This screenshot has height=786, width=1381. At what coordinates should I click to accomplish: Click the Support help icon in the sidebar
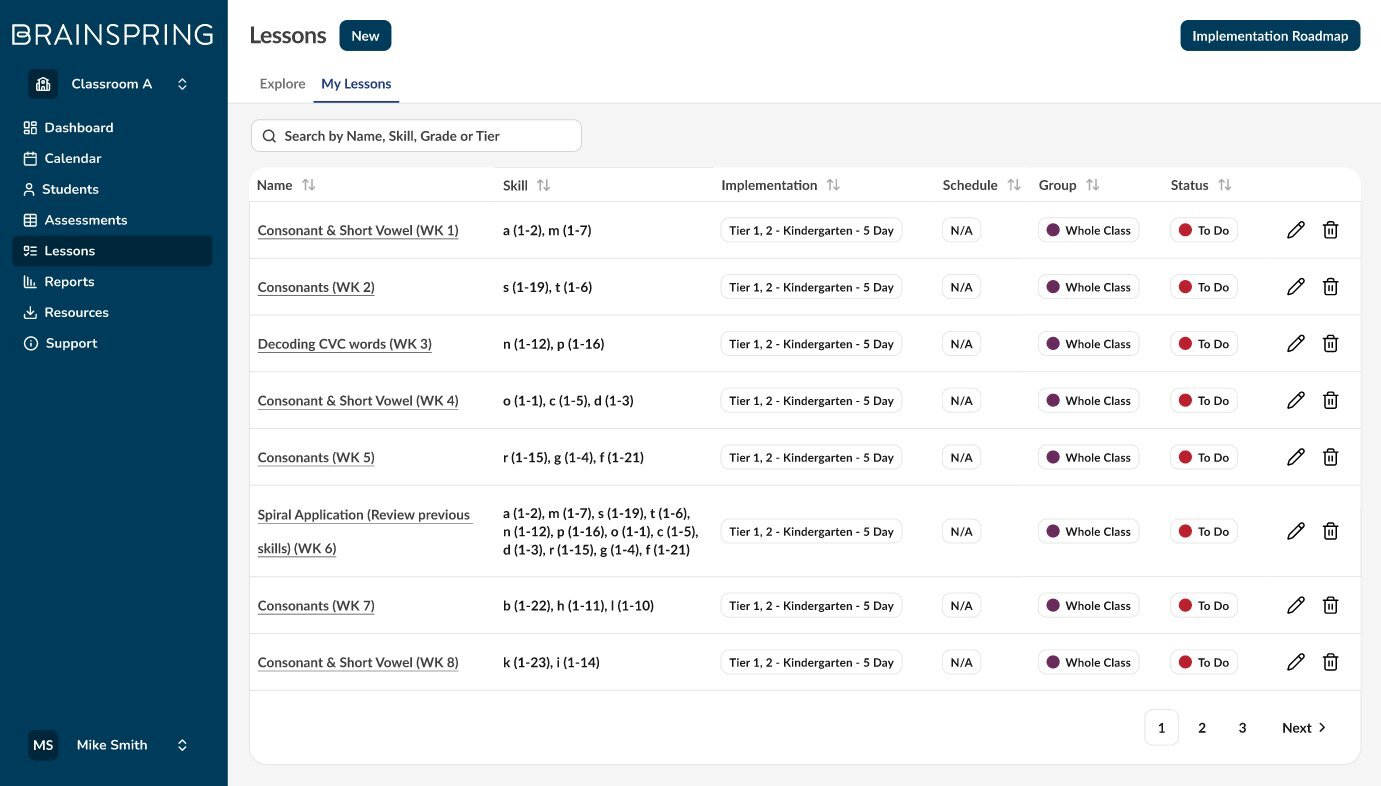tap(31, 344)
